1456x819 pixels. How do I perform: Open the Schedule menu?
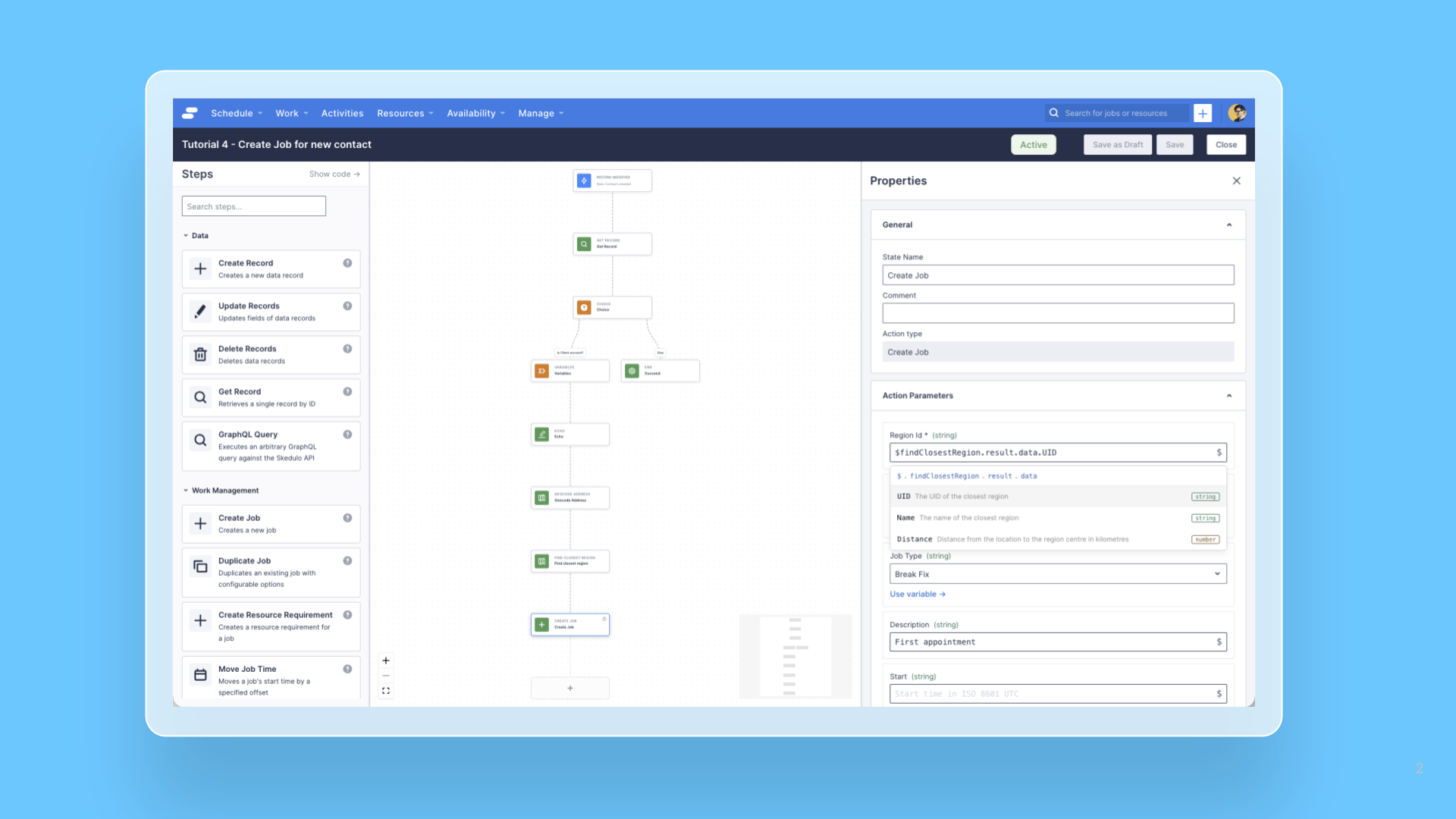coord(237,114)
